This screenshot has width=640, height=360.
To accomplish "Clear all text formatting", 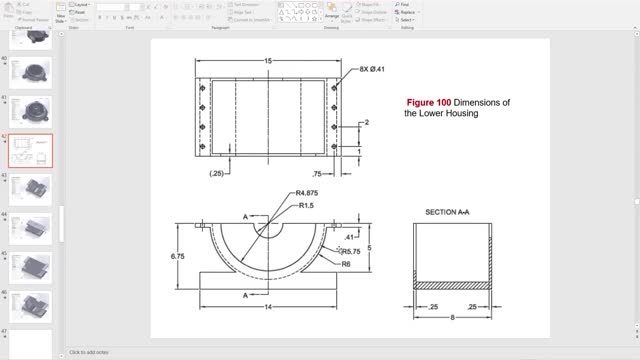I will 166,7.
